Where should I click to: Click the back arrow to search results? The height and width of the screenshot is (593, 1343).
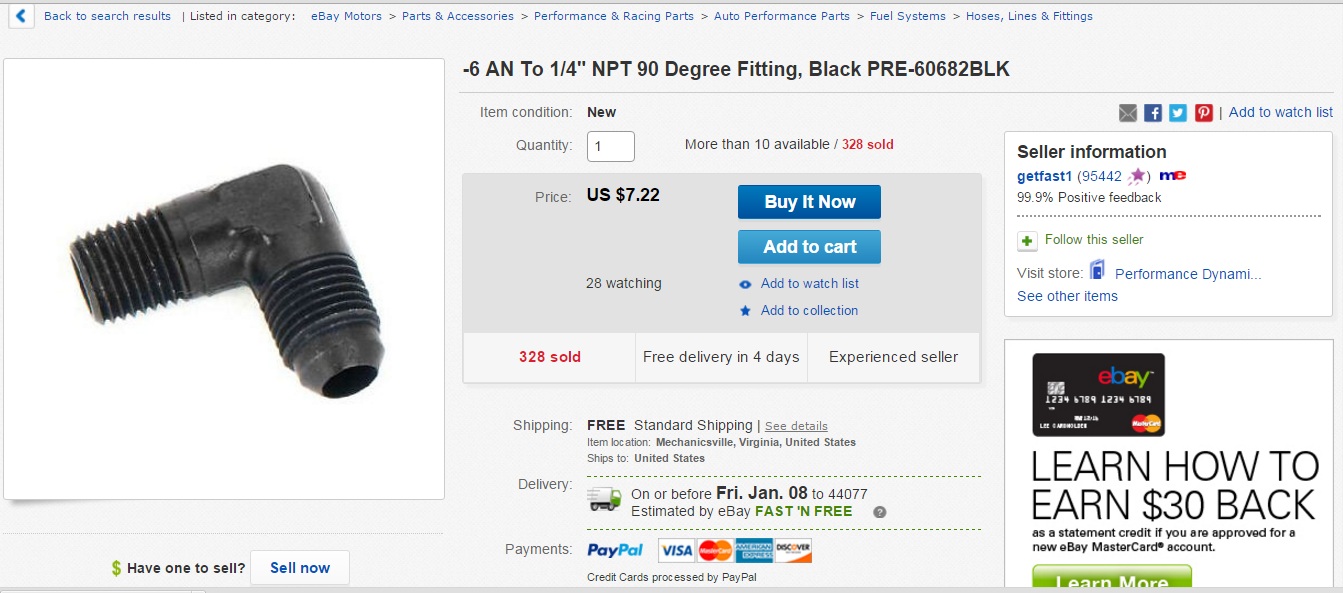pos(21,16)
